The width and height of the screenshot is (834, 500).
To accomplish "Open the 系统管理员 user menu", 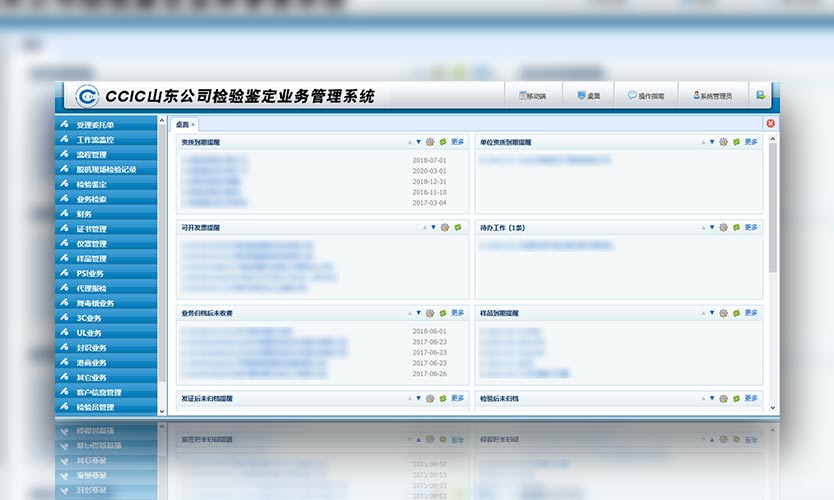I will pos(713,96).
